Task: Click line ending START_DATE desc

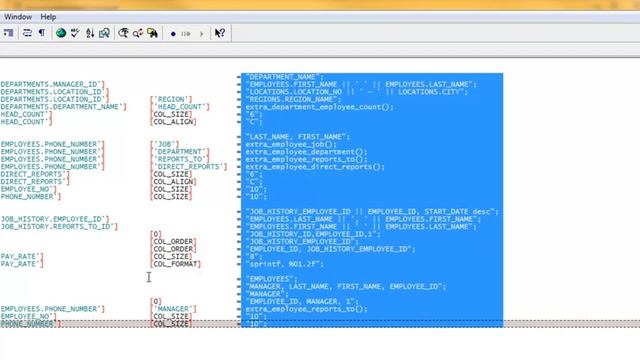Action: coord(372,212)
